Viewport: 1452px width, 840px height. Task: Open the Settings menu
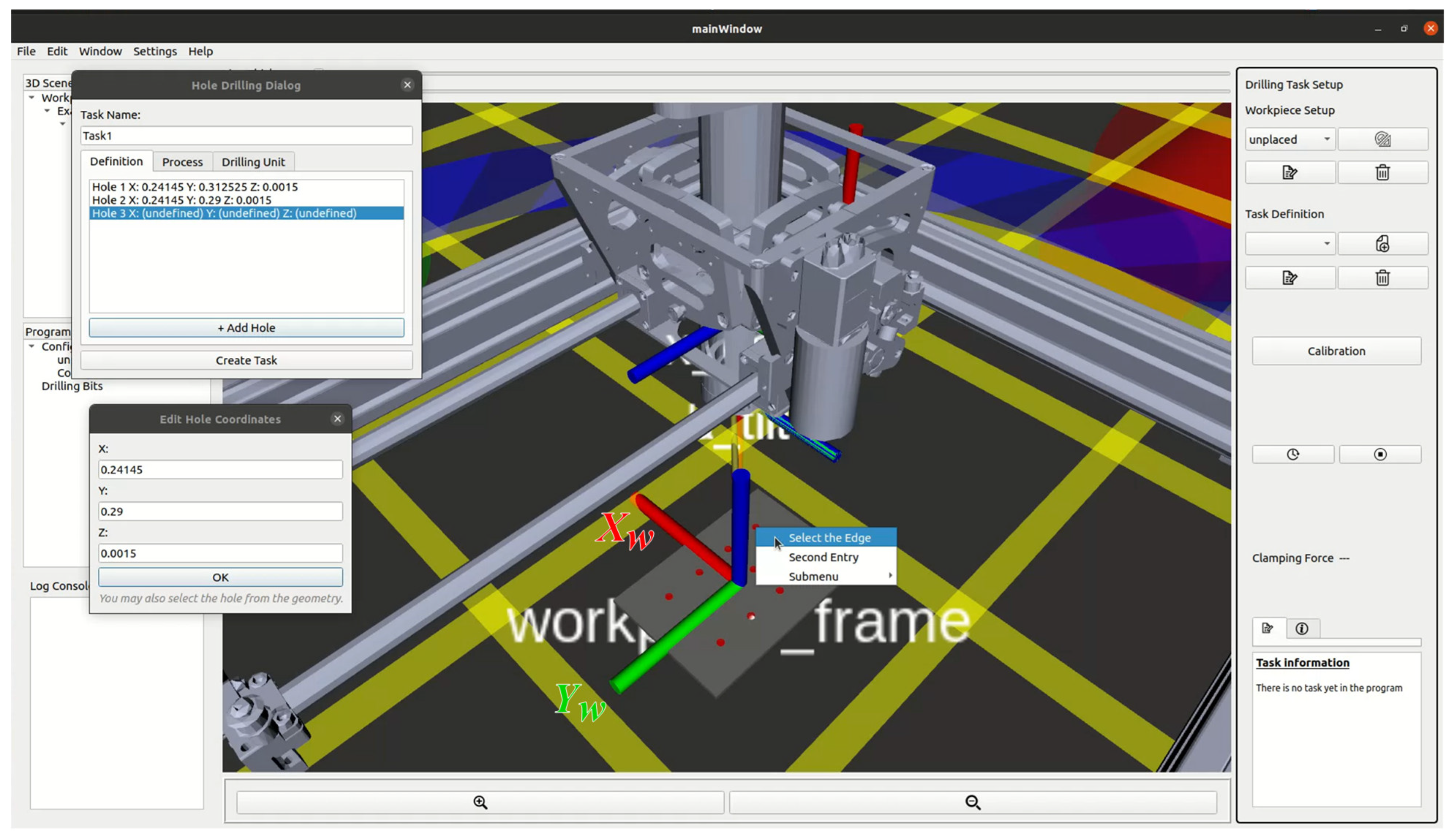[154, 51]
